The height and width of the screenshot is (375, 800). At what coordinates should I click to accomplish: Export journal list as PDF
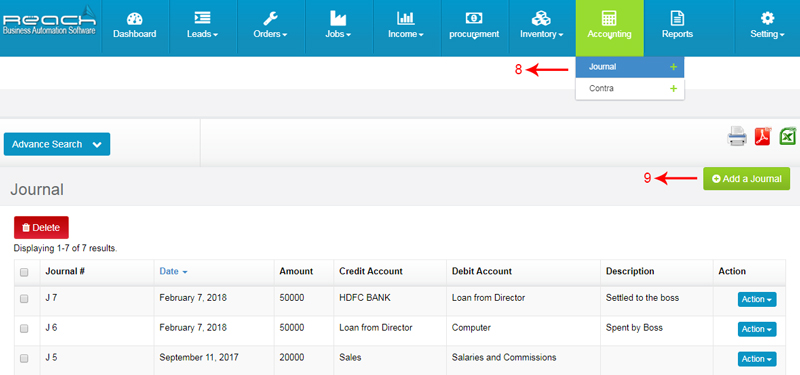click(x=763, y=136)
